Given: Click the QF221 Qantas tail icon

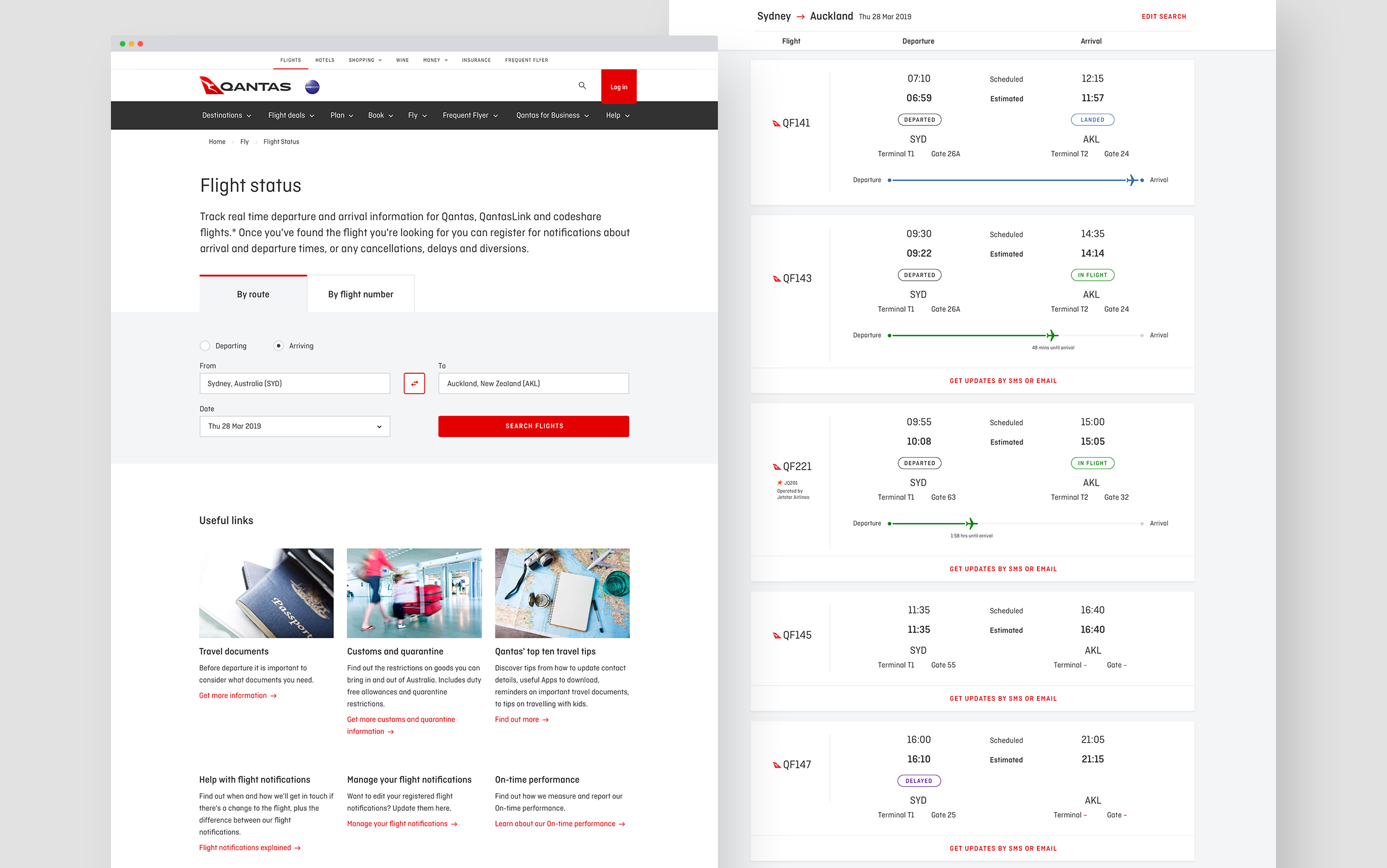Looking at the screenshot, I should tap(777, 466).
